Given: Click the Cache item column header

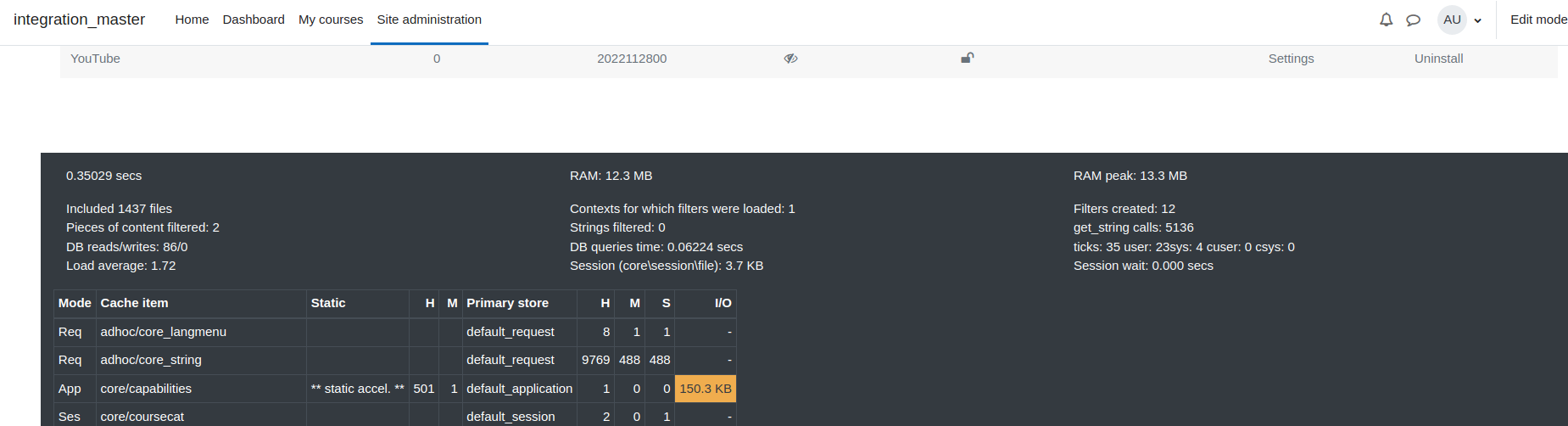Looking at the screenshot, I should point(134,303).
